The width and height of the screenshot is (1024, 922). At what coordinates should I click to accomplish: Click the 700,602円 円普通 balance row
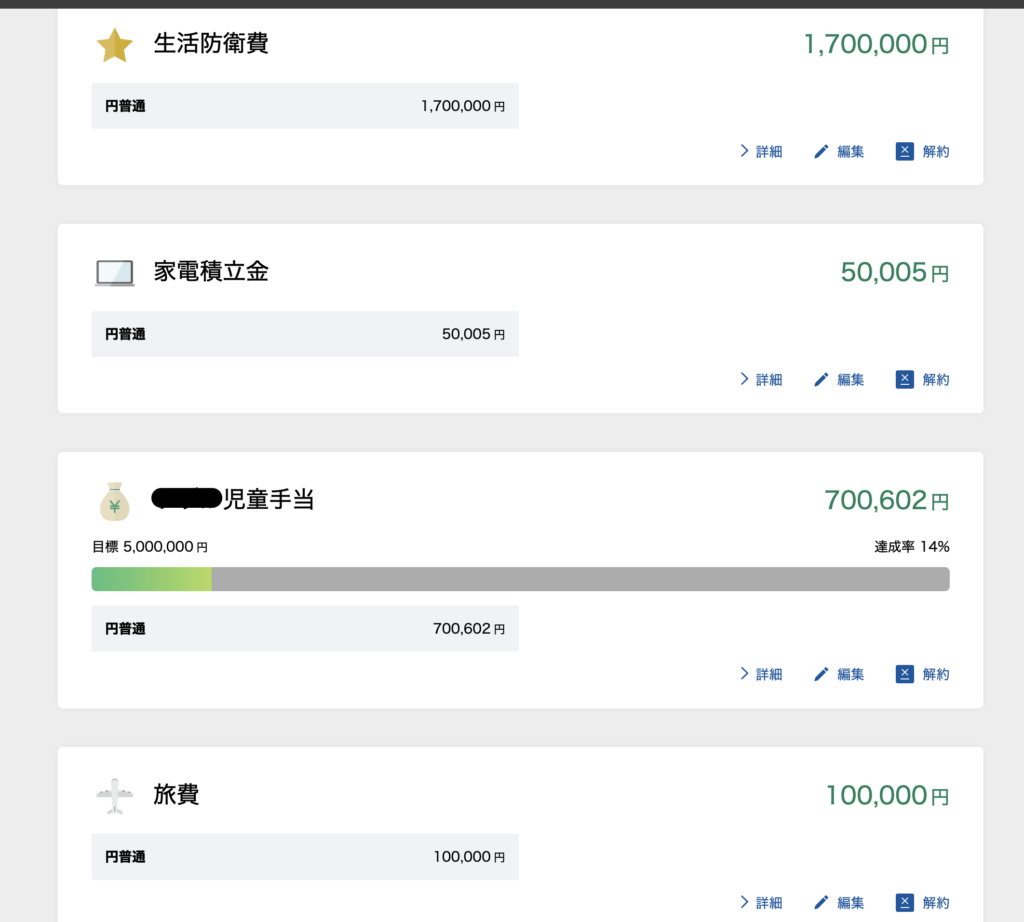tap(305, 629)
